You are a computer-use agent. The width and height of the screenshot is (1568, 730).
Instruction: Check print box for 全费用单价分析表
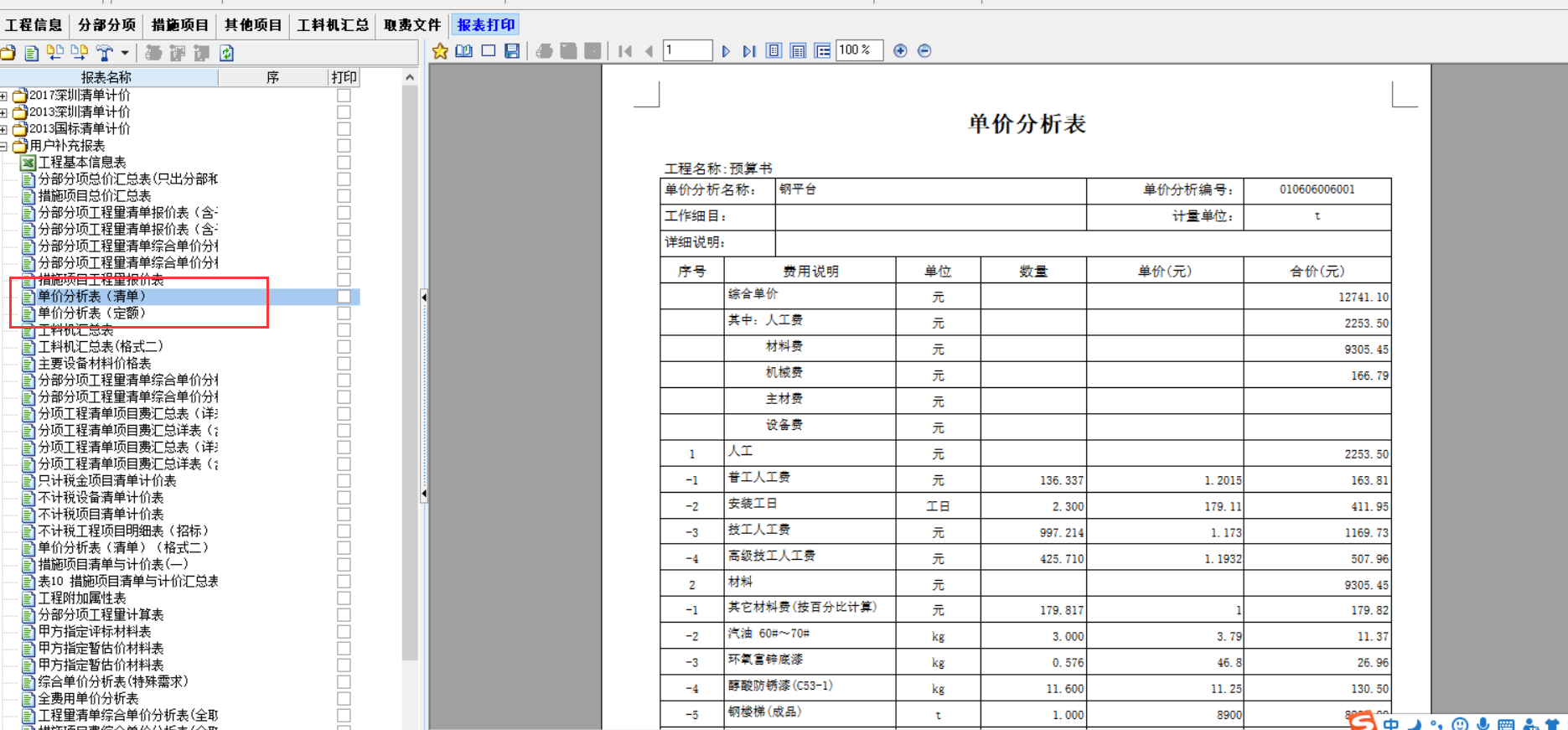click(x=344, y=699)
